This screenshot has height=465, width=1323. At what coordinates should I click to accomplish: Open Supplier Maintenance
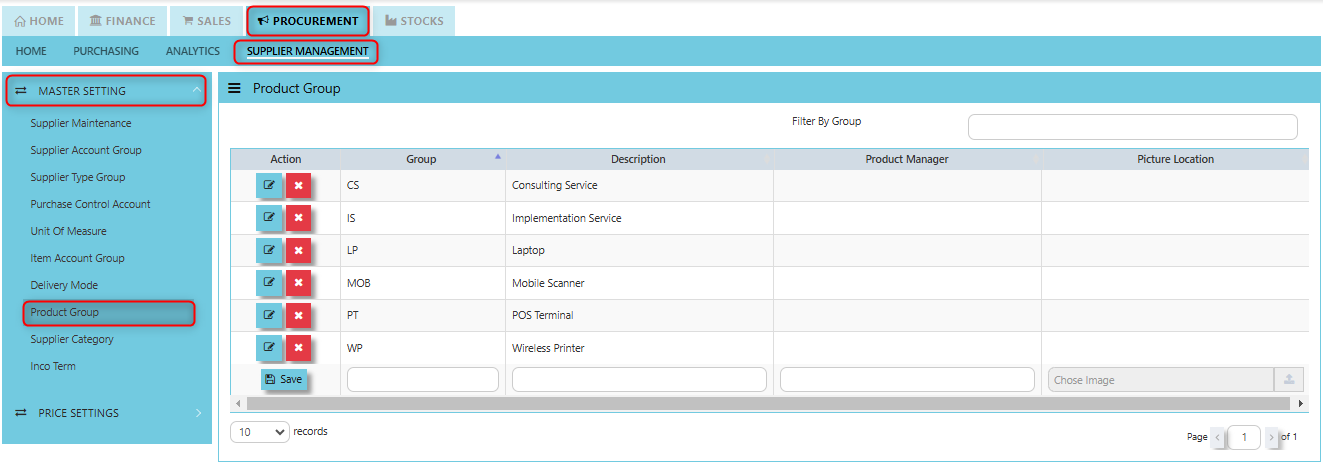[81, 124]
